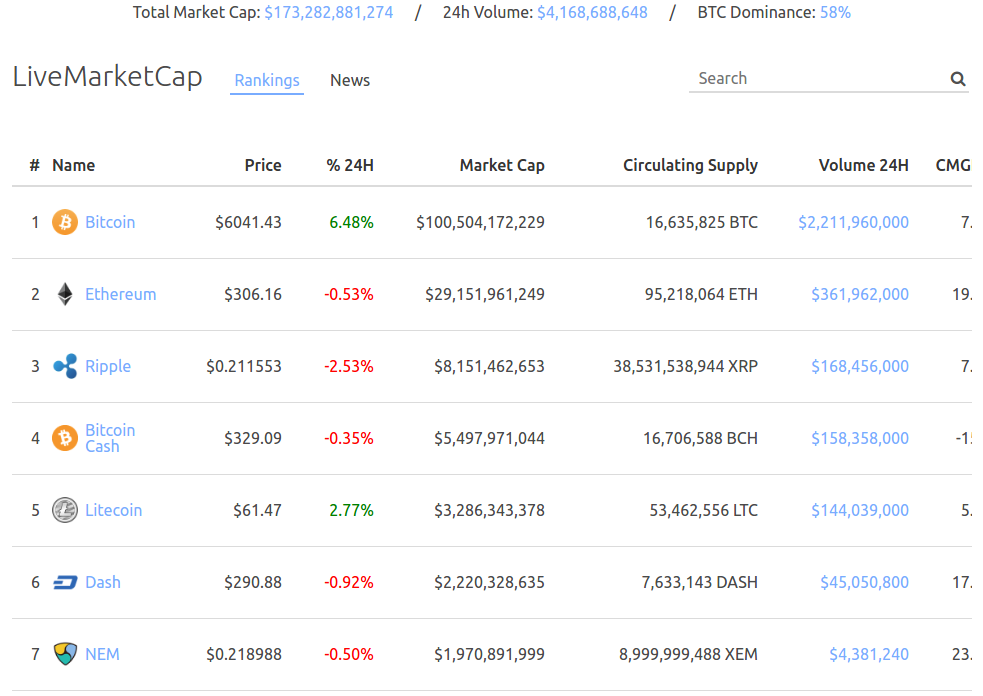Click supply 95,218,064 ETH

tap(701, 294)
